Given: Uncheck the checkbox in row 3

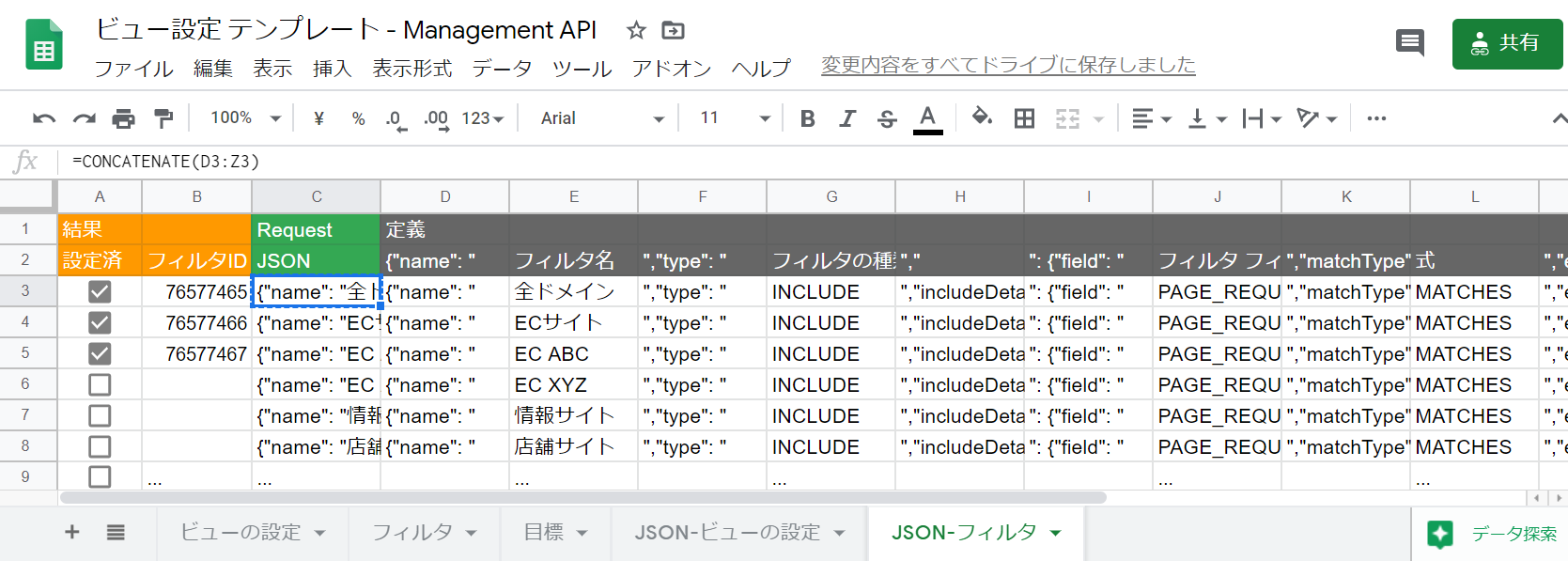Looking at the screenshot, I should click(99, 291).
